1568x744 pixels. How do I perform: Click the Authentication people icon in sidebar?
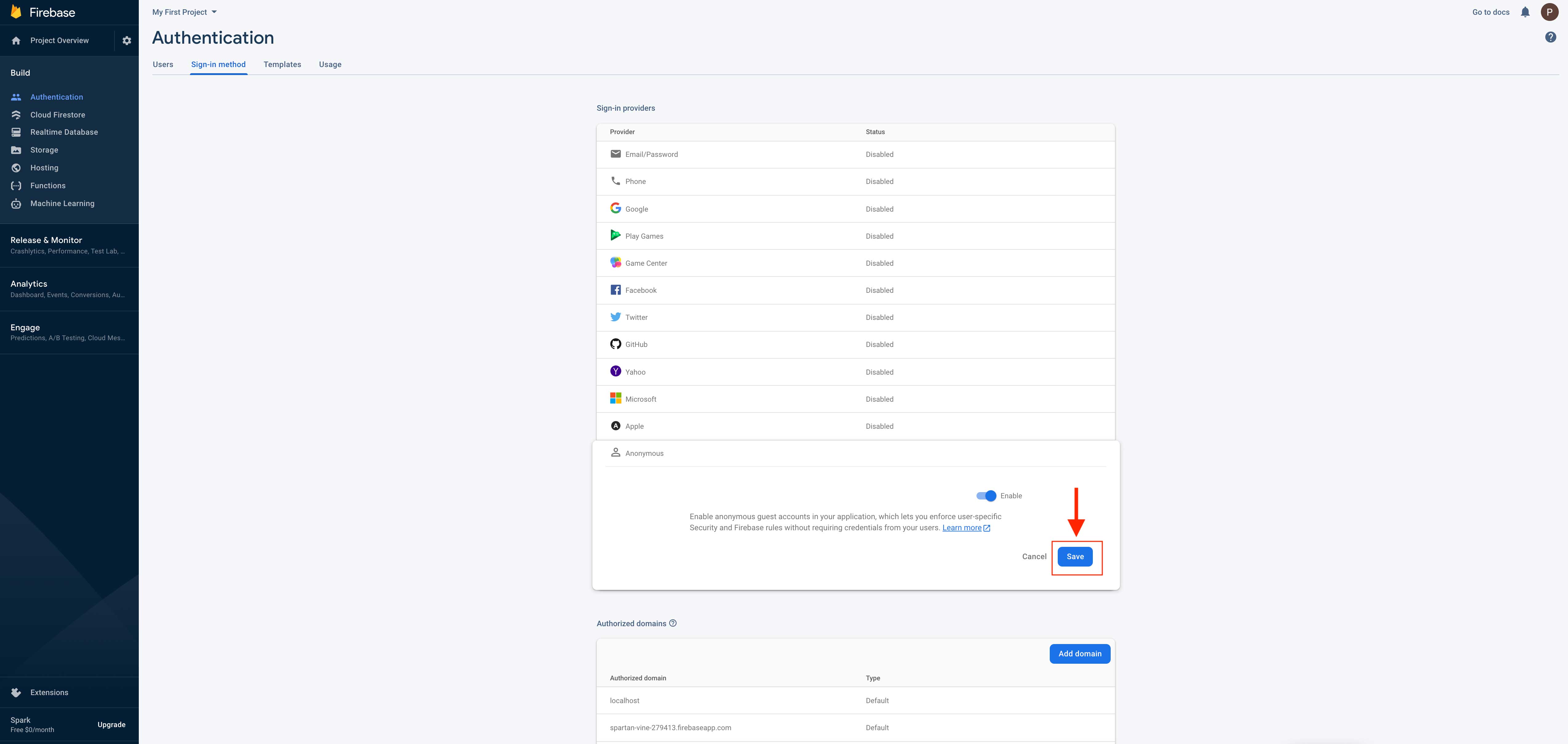[x=16, y=97]
